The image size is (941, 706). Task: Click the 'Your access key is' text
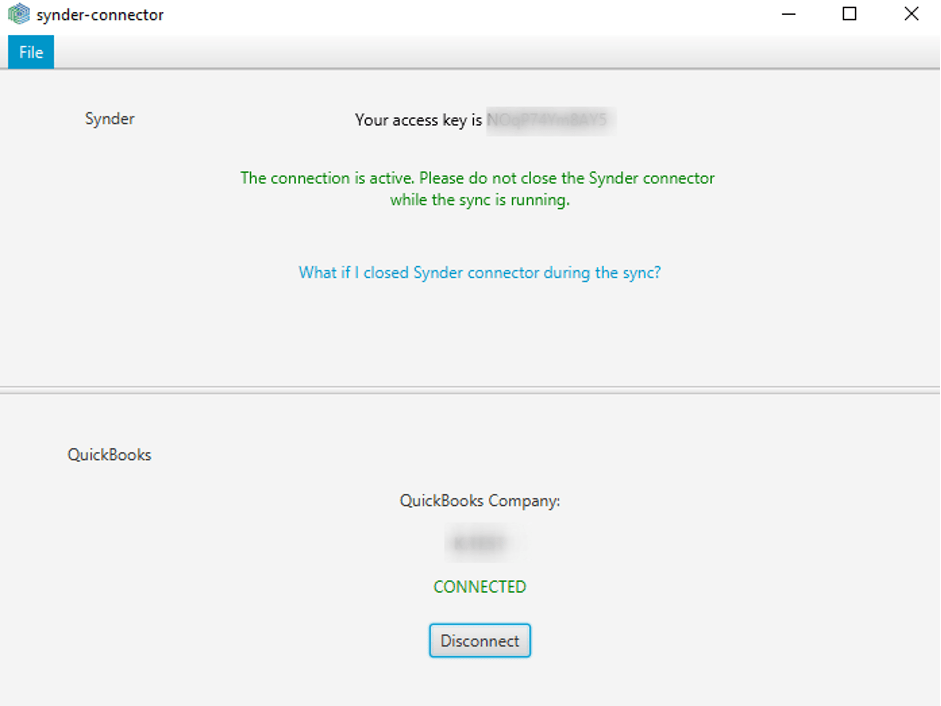(x=418, y=120)
